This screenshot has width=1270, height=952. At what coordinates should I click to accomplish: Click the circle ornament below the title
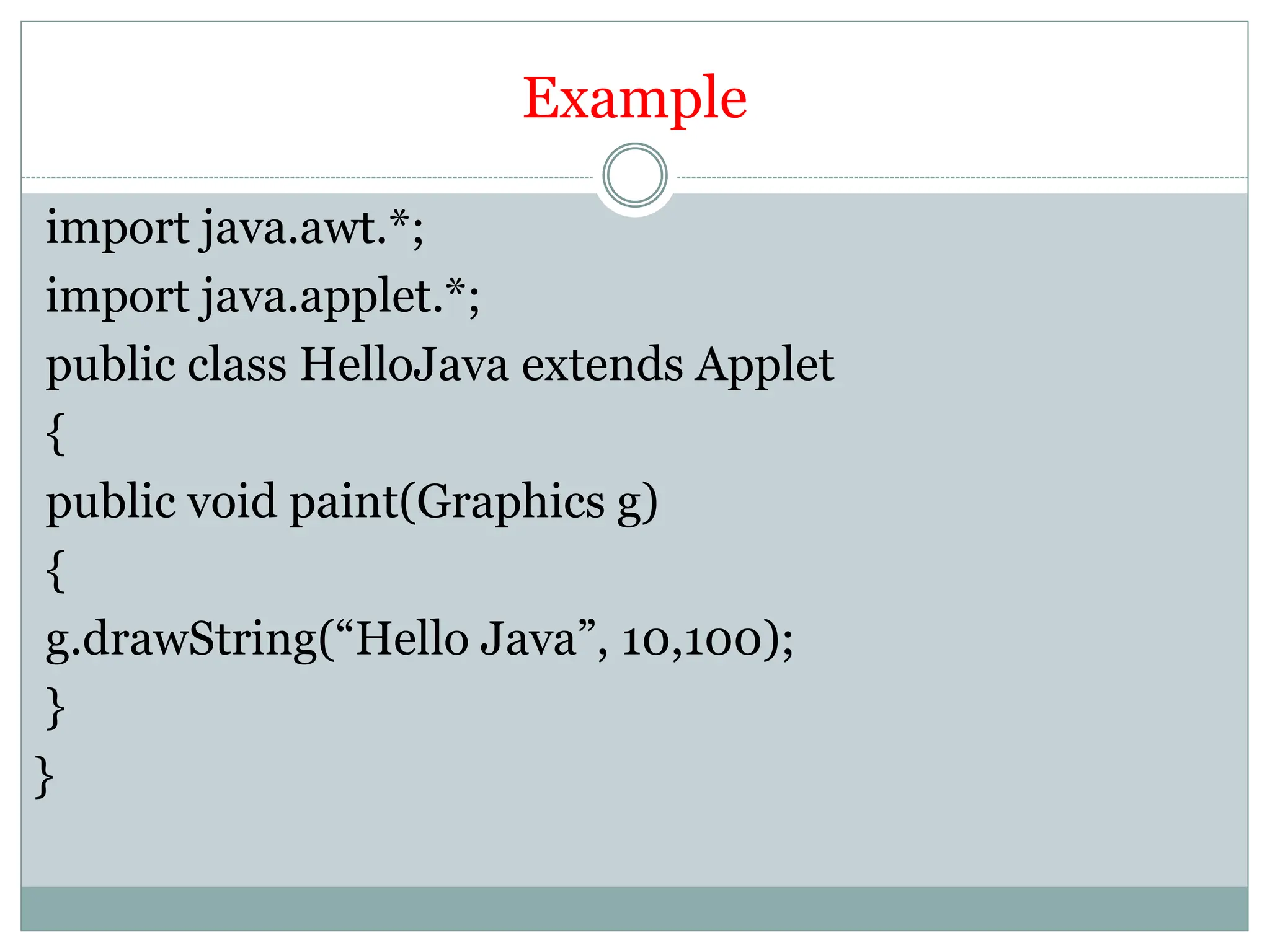pos(634,175)
